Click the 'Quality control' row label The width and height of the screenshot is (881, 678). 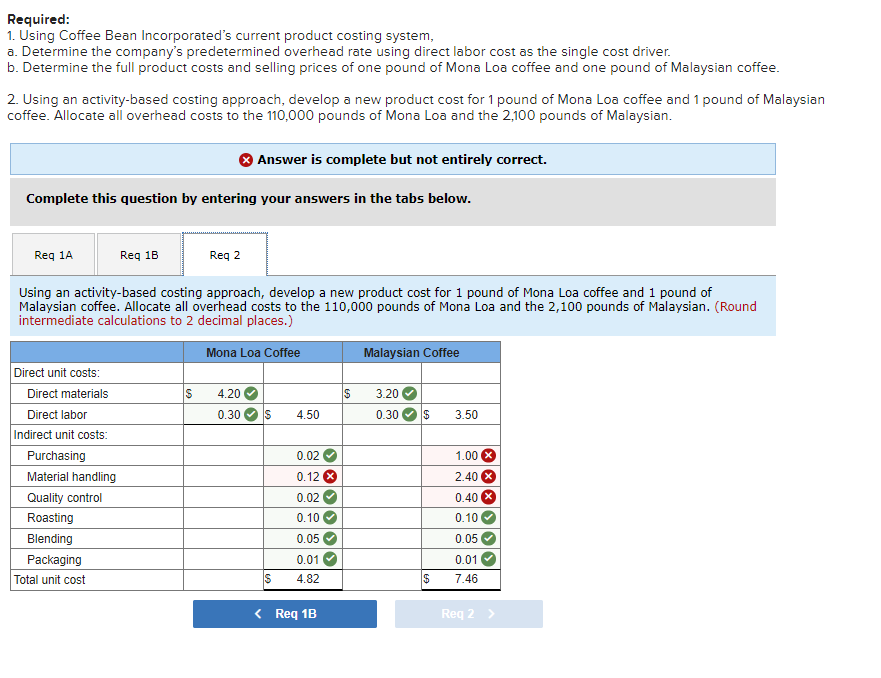(x=65, y=498)
